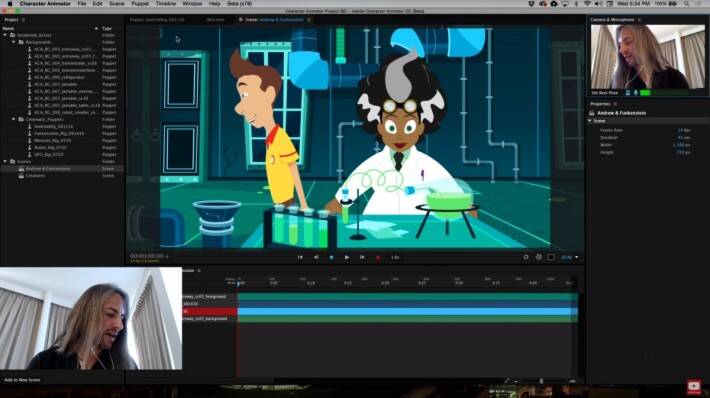Toggle the microphone input icon

[x=636, y=93]
